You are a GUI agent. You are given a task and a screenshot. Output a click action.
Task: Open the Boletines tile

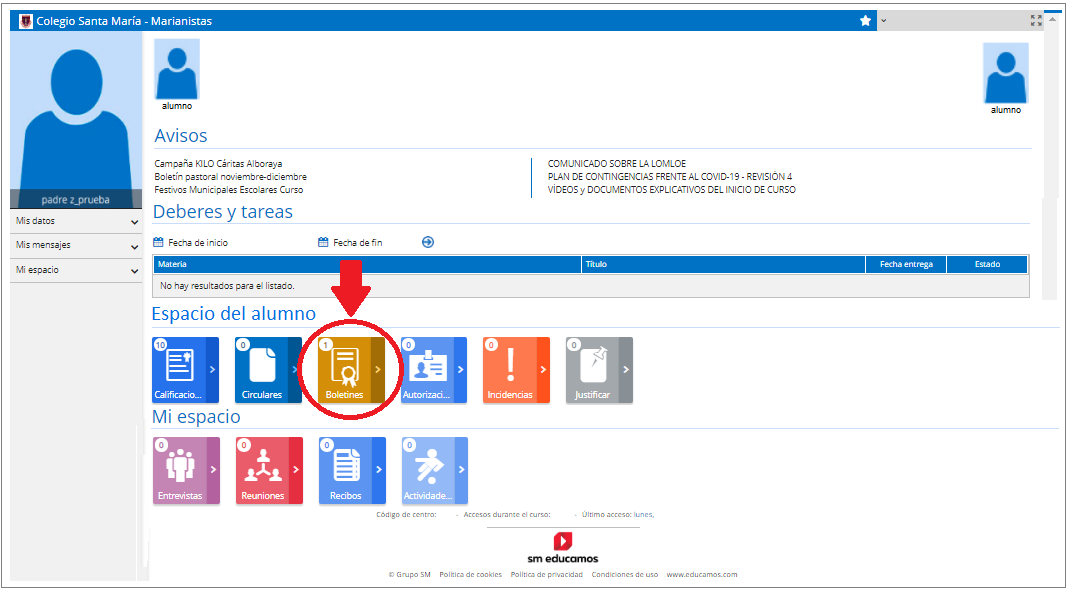click(344, 370)
